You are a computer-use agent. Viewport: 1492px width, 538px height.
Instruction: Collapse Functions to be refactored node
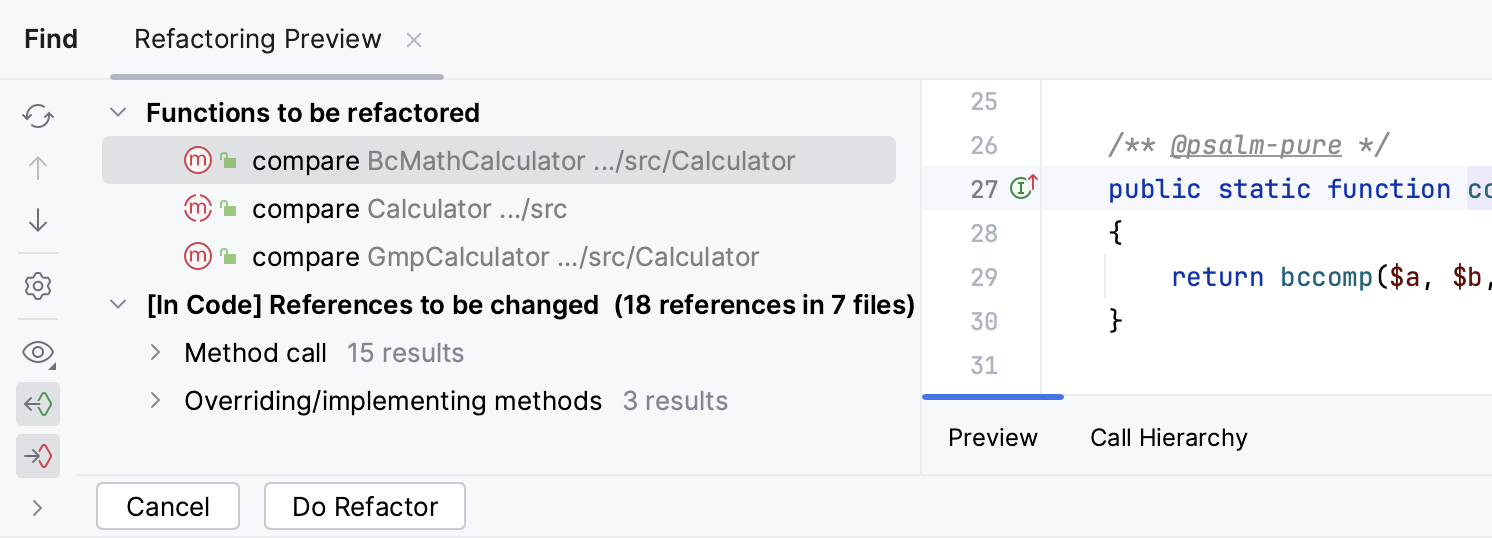click(118, 113)
